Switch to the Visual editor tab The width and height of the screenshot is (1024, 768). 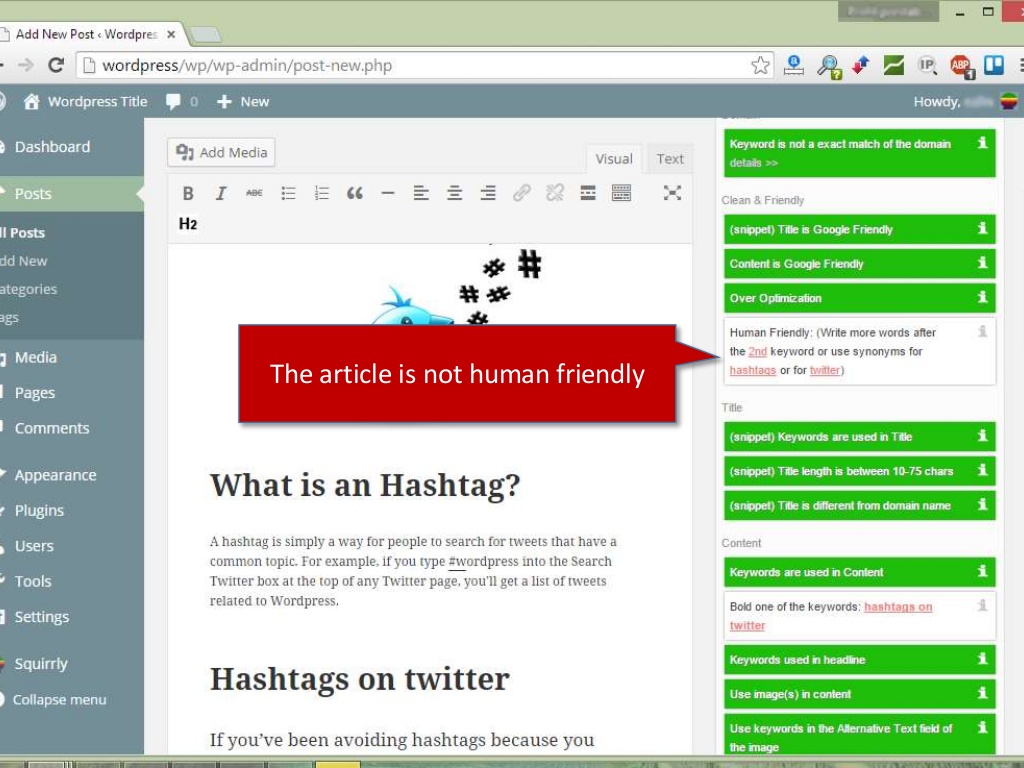pos(613,159)
